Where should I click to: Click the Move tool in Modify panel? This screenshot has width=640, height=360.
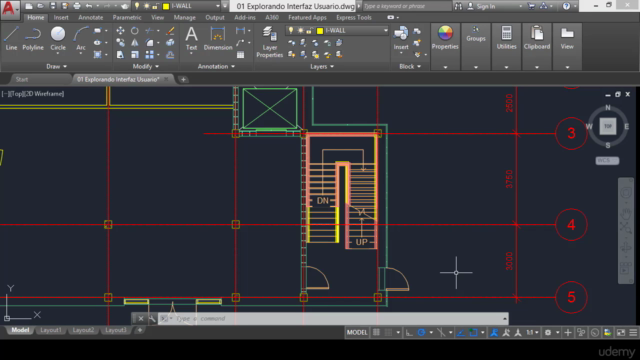(x=120, y=31)
